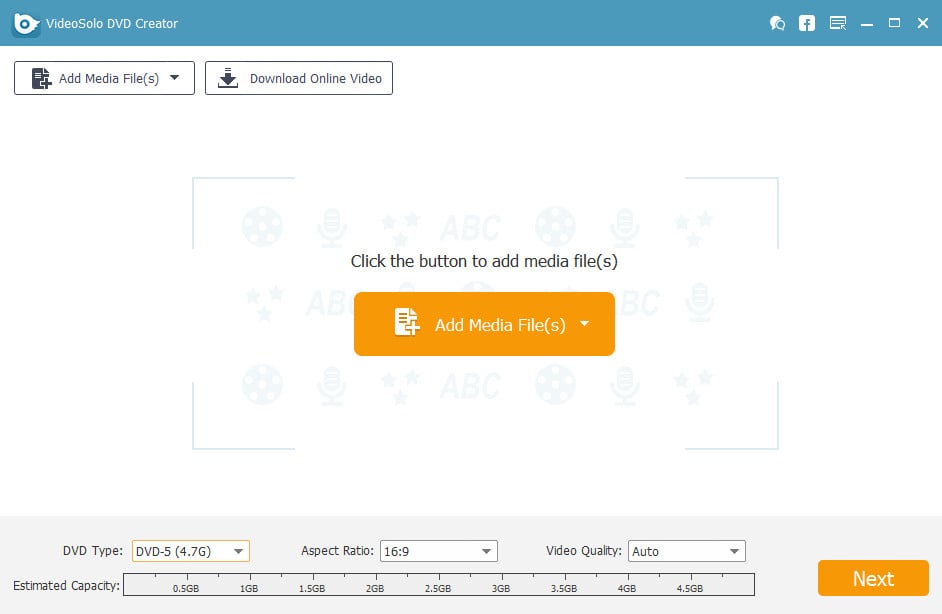Click the orange Add Media File(s) button

(484, 324)
